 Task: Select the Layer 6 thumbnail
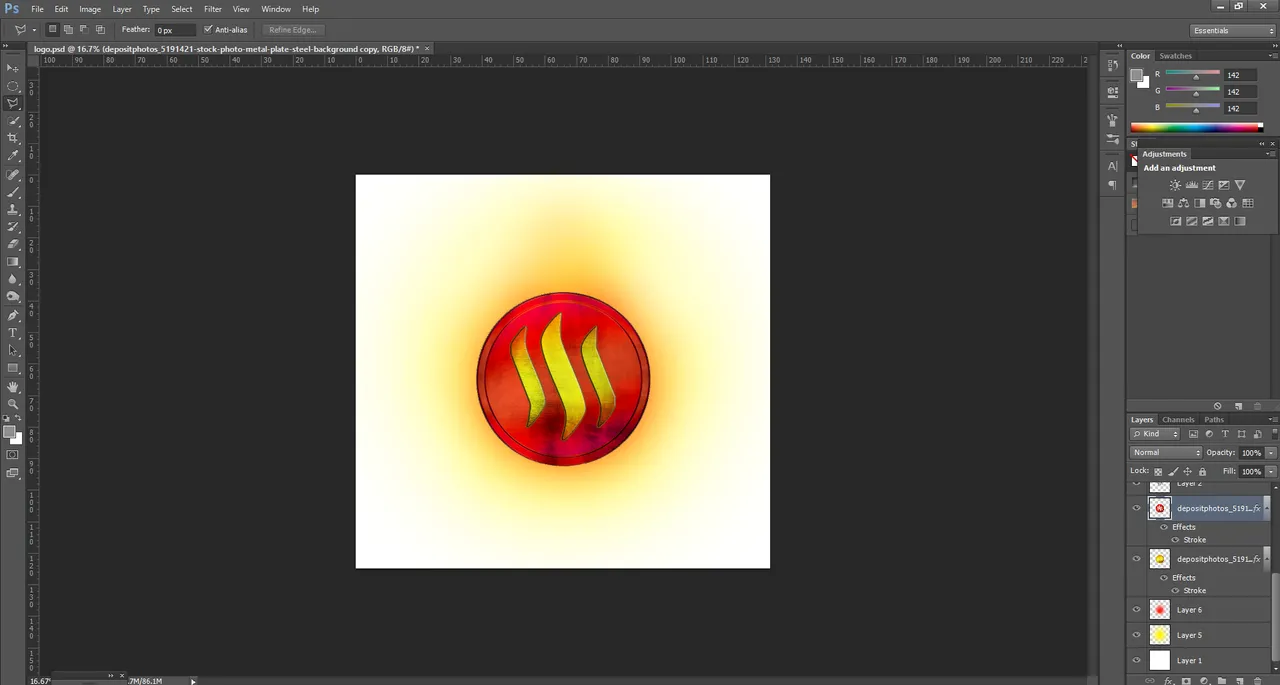1159,610
